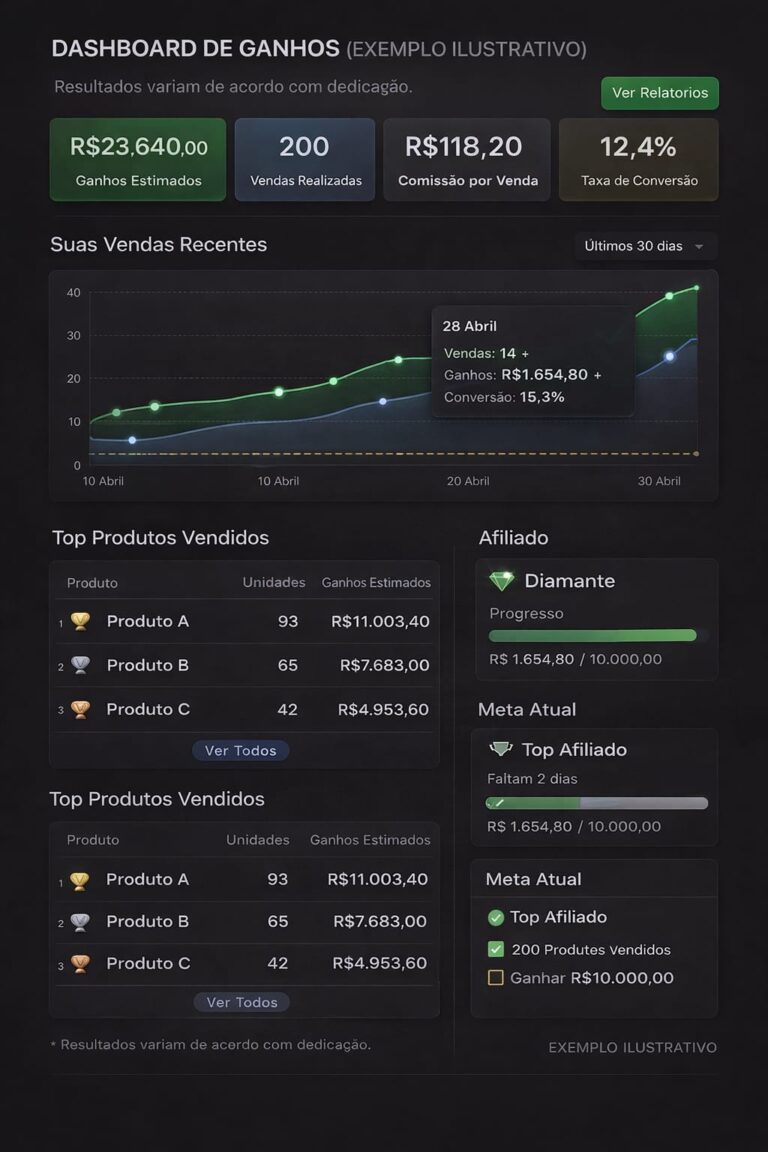Click the bronze trophy icon beside Produto C in the upper table
This screenshot has height=1152, width=768.
tap(81, 709)
